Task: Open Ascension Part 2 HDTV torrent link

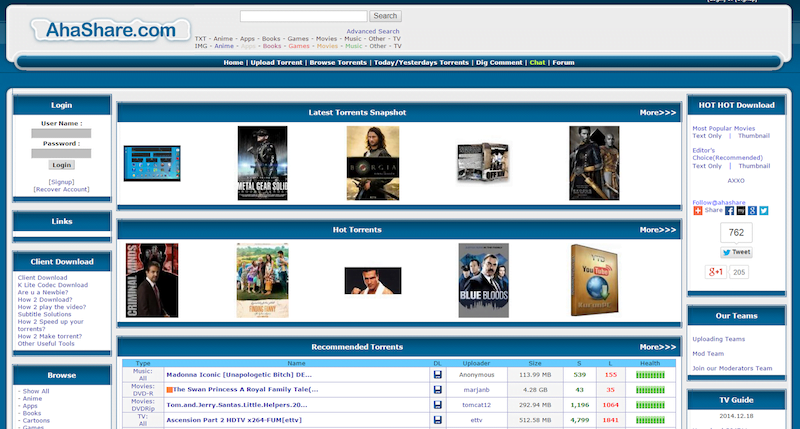Action: pos(234,420)
